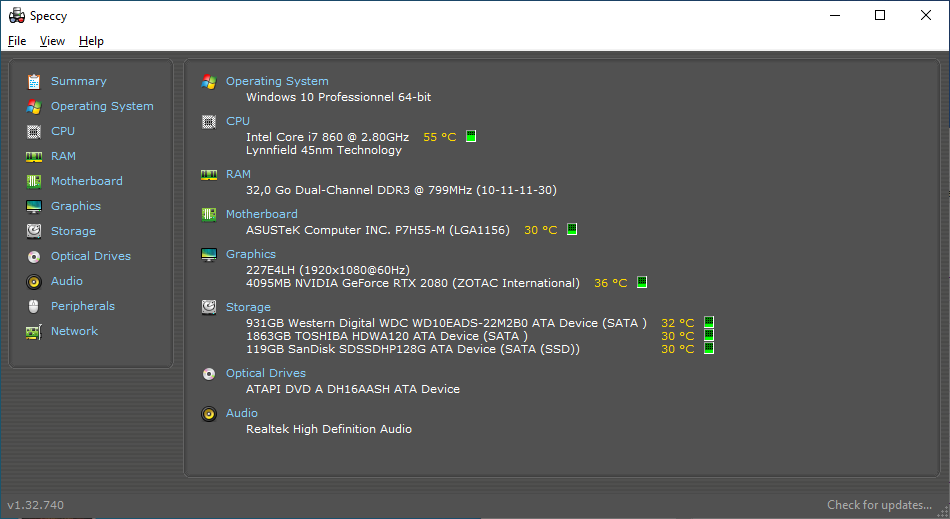Click the SanDisk SSD temperature indicator
Viewport: 950px width, 519px height.
tap(709, 348)
